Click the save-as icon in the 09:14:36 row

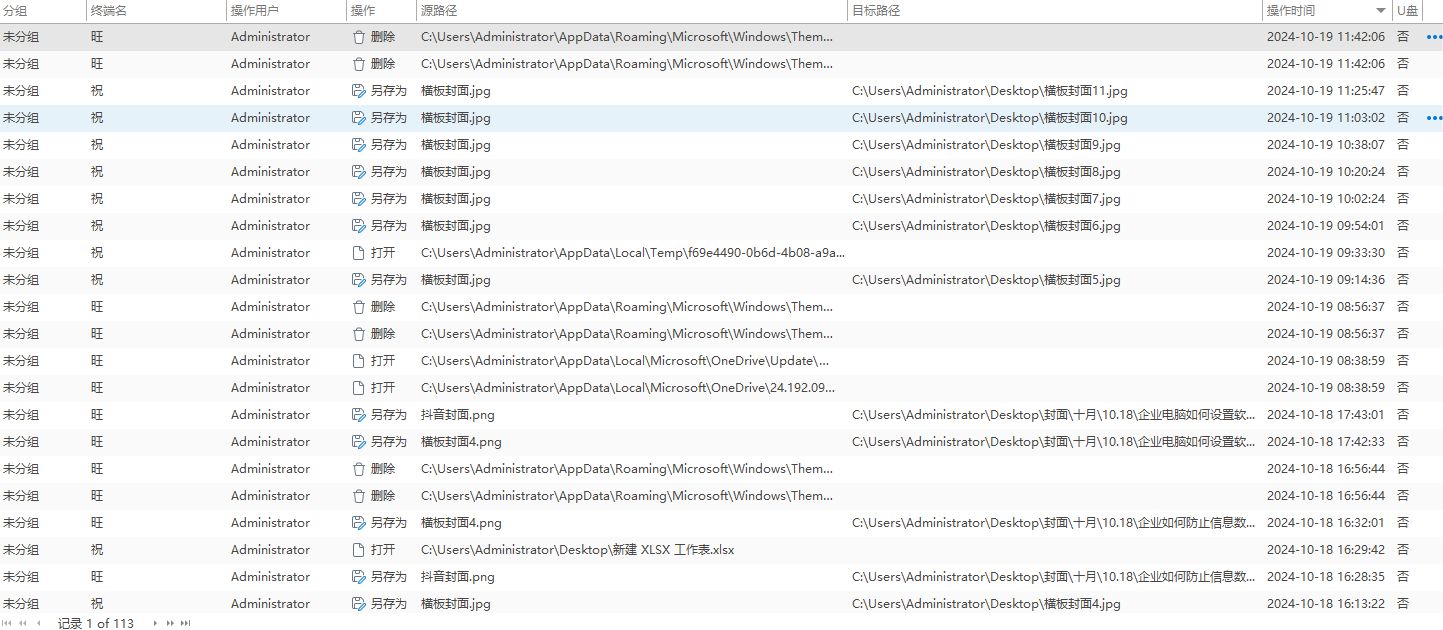pyautogui.click(x=359, y=280)
